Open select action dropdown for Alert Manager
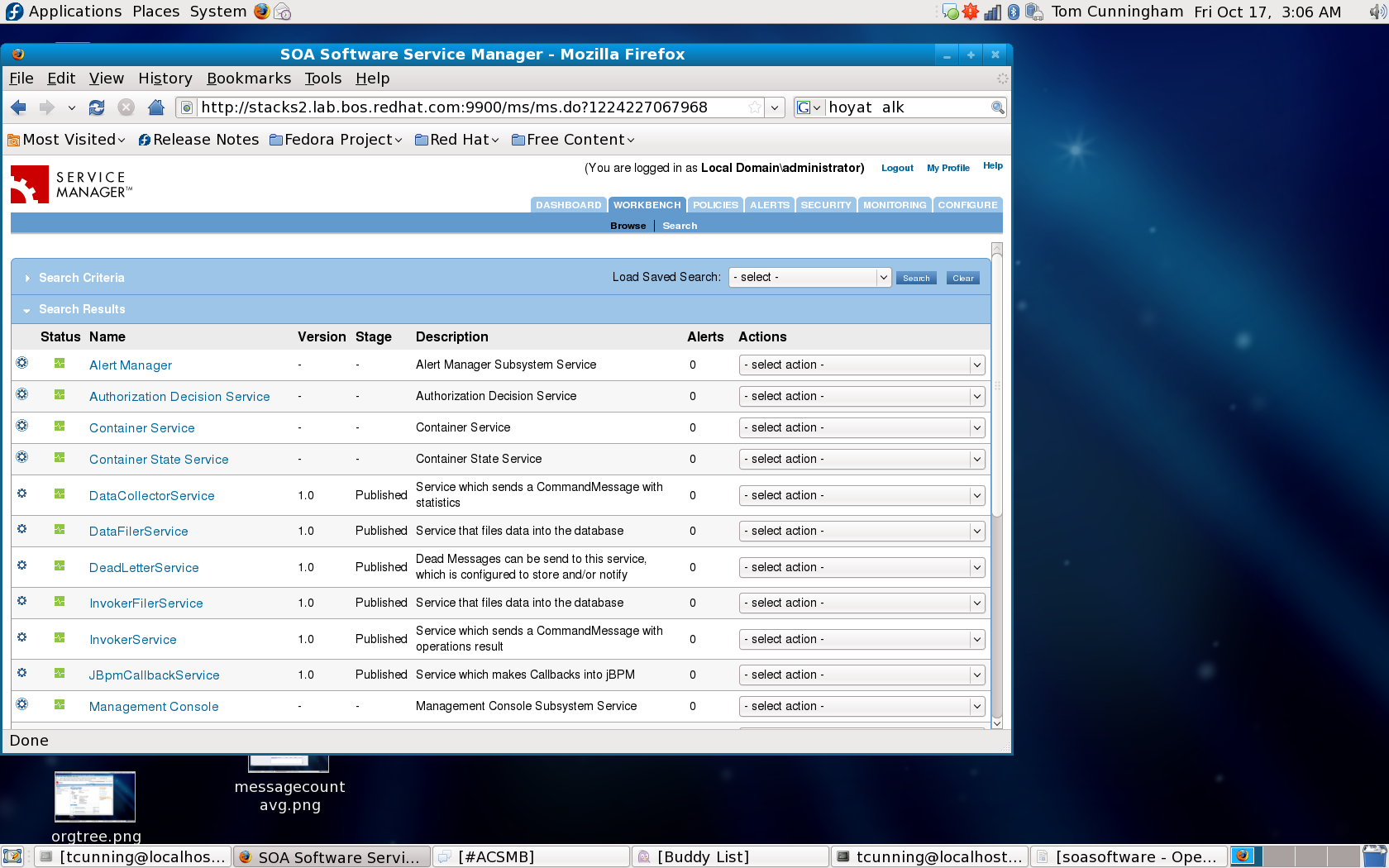This screenshot has width=1389, height=868. 862,365
